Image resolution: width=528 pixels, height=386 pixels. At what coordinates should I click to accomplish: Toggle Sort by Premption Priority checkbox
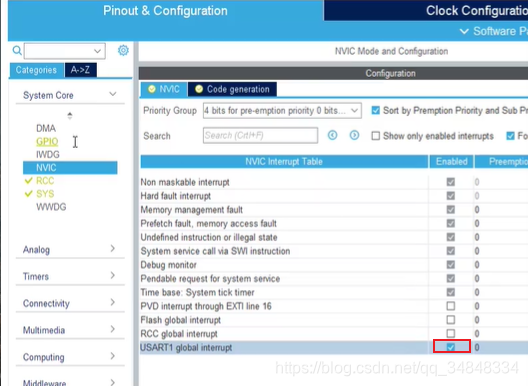click(x=375, y=110)
